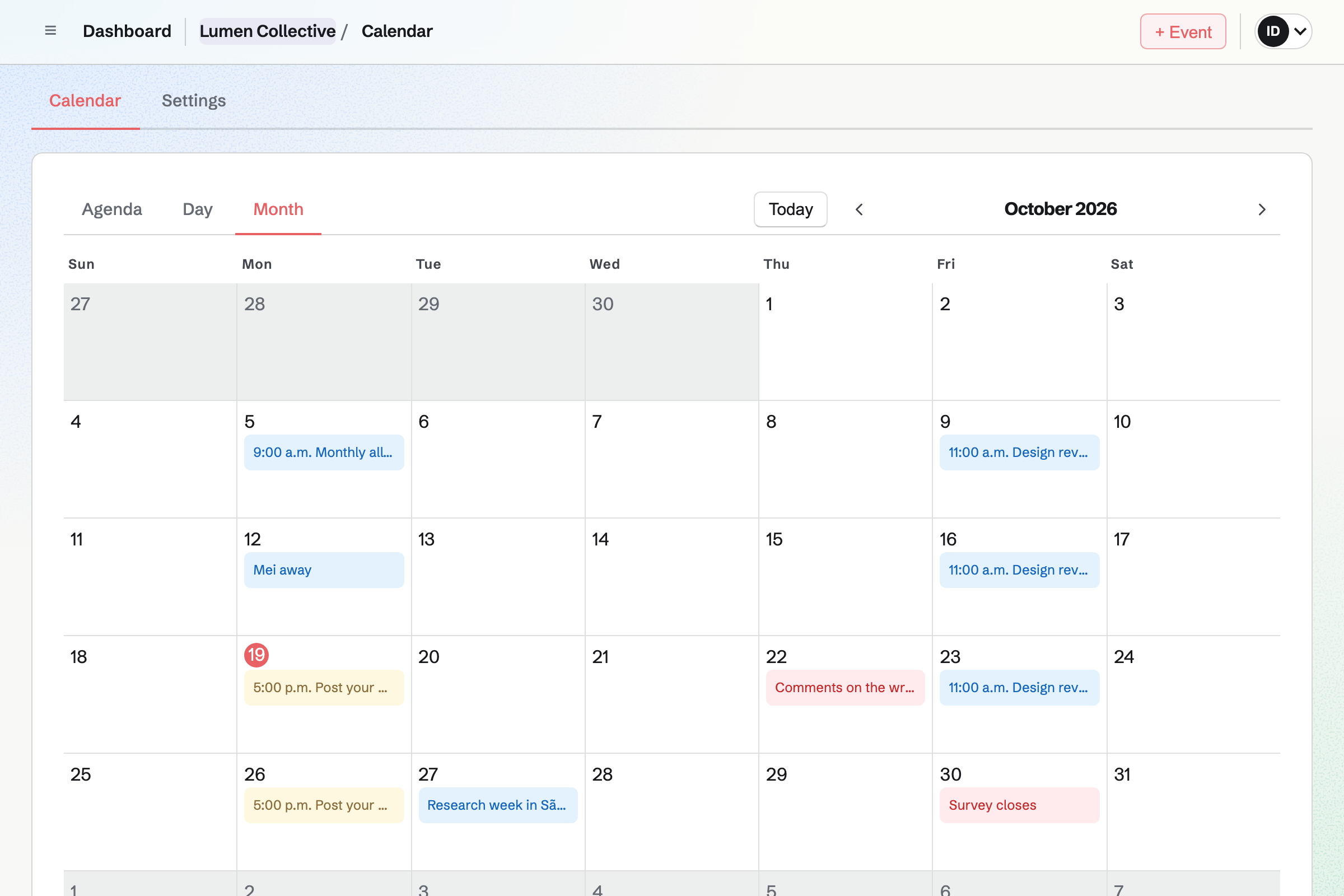1344x896 pixels.
Task: Open Design review event on October 9
Action: (1019, 452)
